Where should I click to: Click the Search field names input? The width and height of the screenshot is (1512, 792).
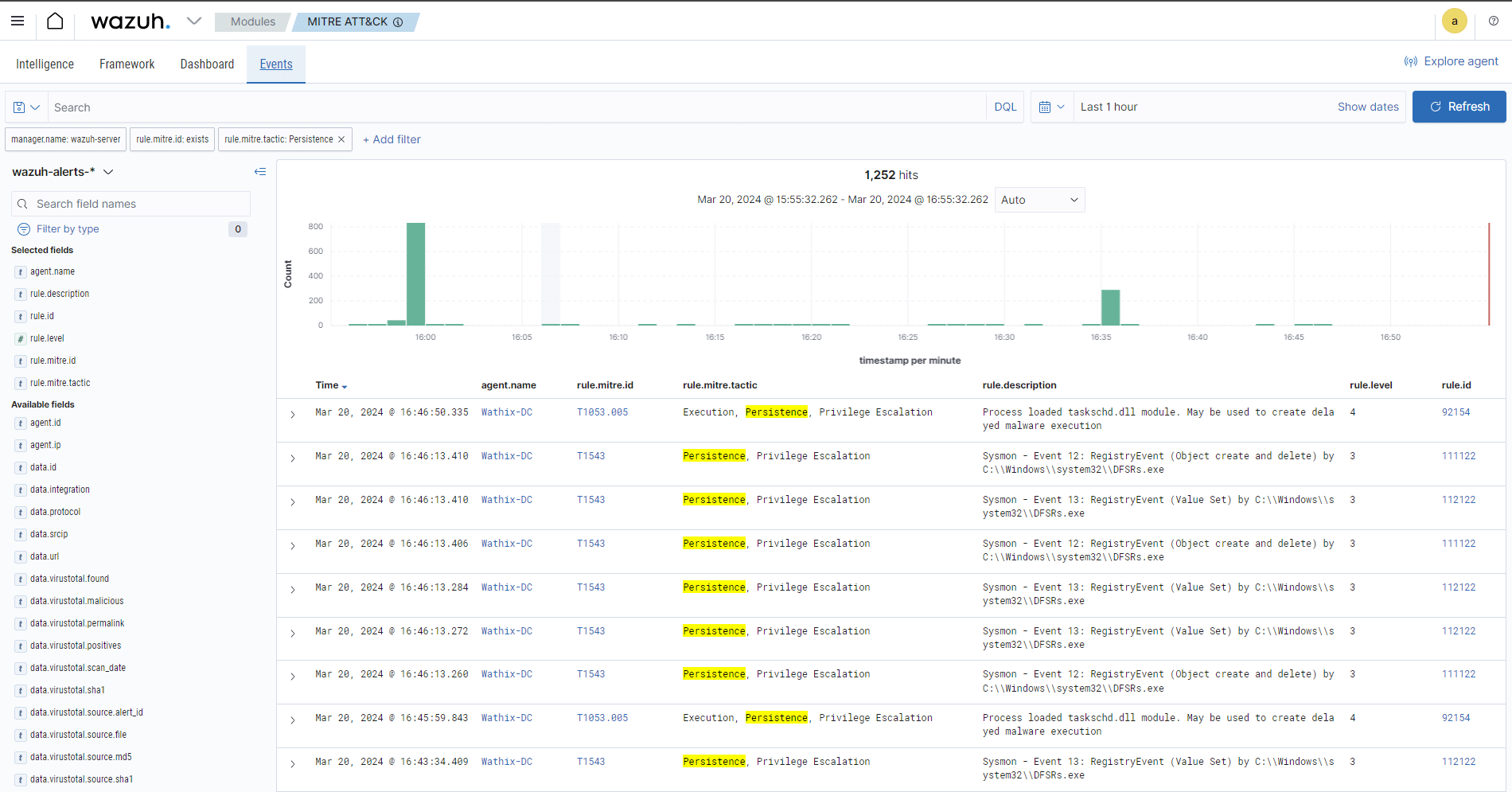point(131,204)
